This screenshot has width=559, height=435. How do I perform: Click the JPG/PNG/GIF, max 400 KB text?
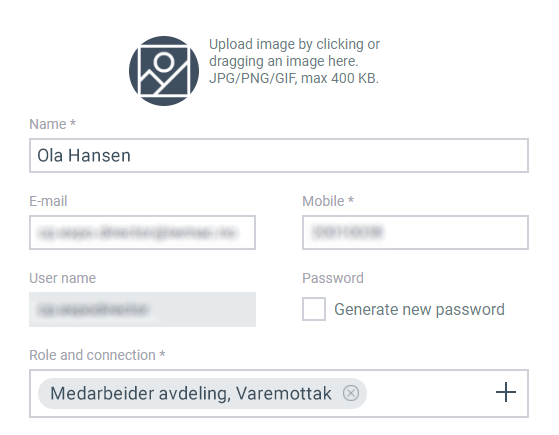(x=294, y=78)
